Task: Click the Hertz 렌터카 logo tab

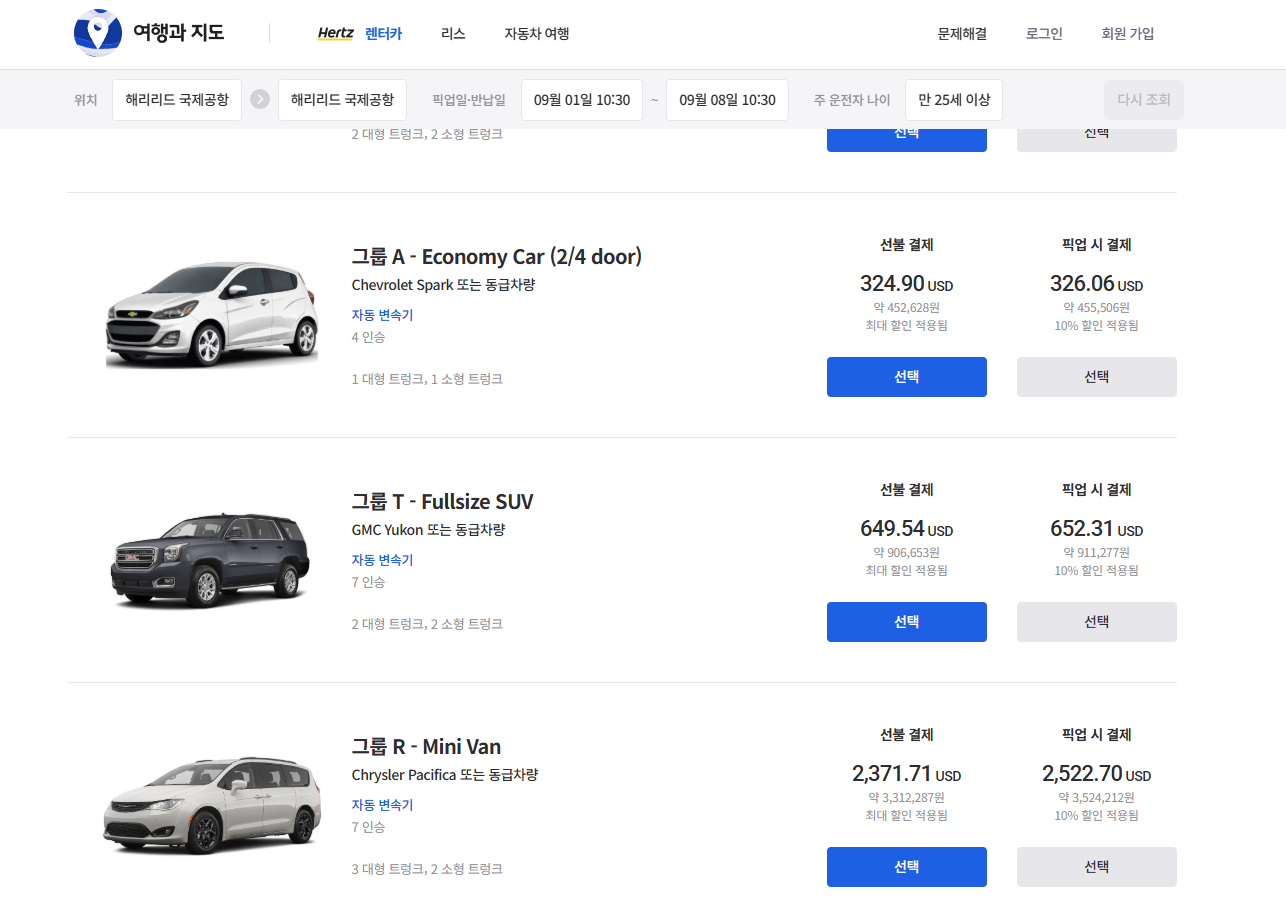Action: coord(359,34)
